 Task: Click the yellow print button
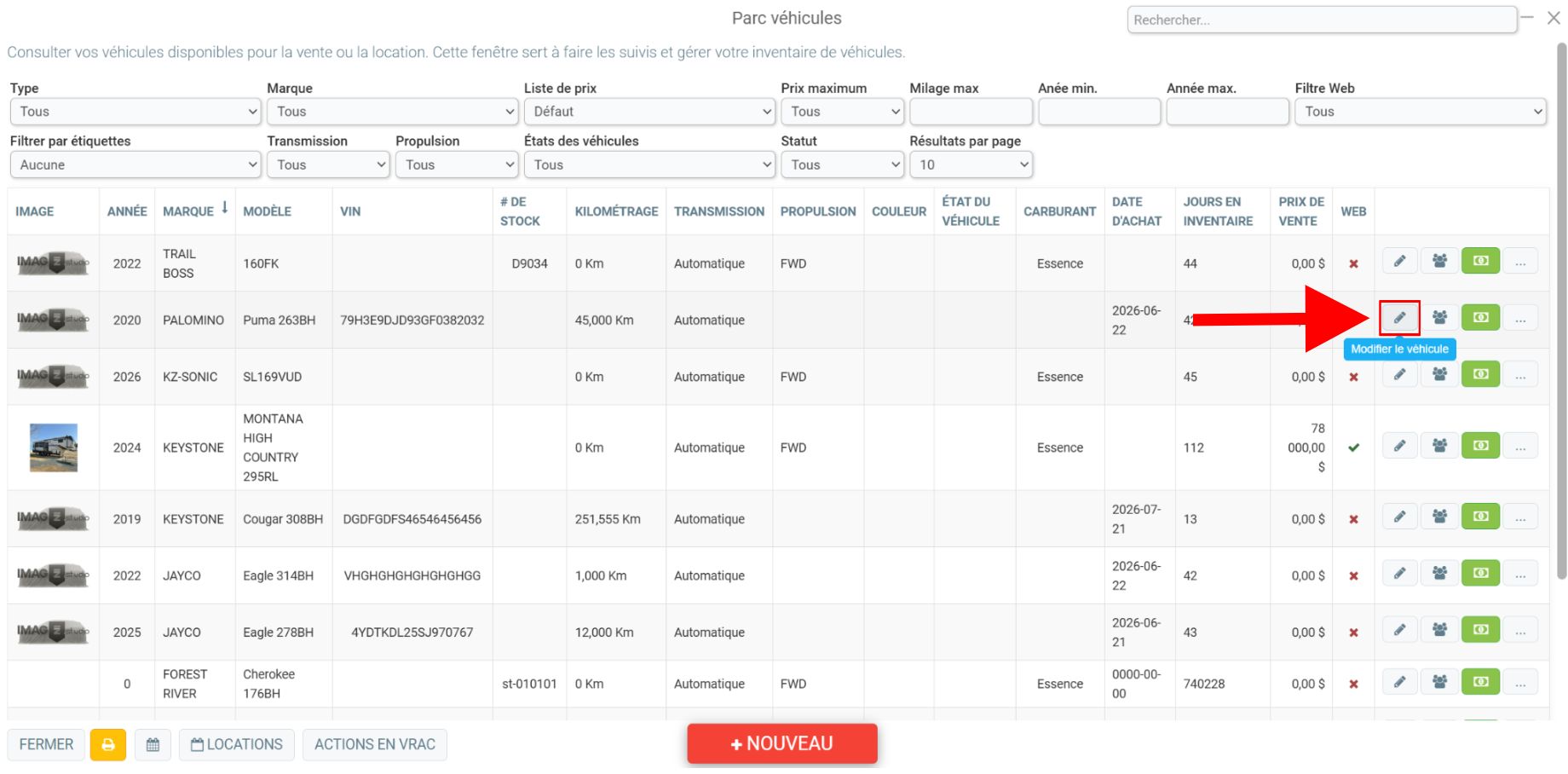coord(108,745)
